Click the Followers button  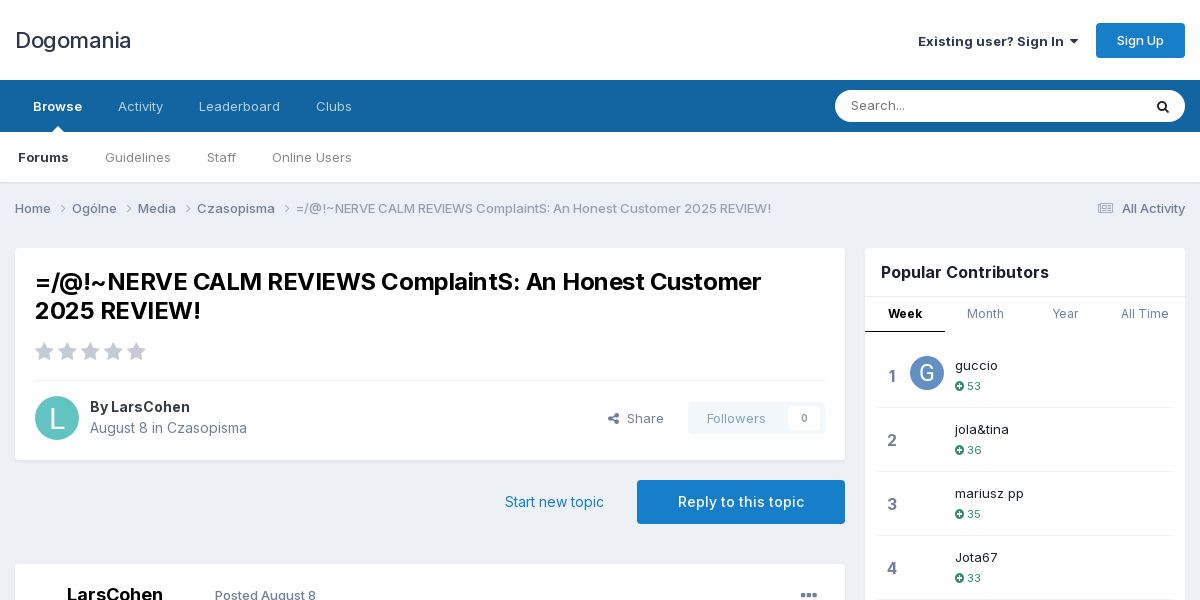(x=736, y=418)
